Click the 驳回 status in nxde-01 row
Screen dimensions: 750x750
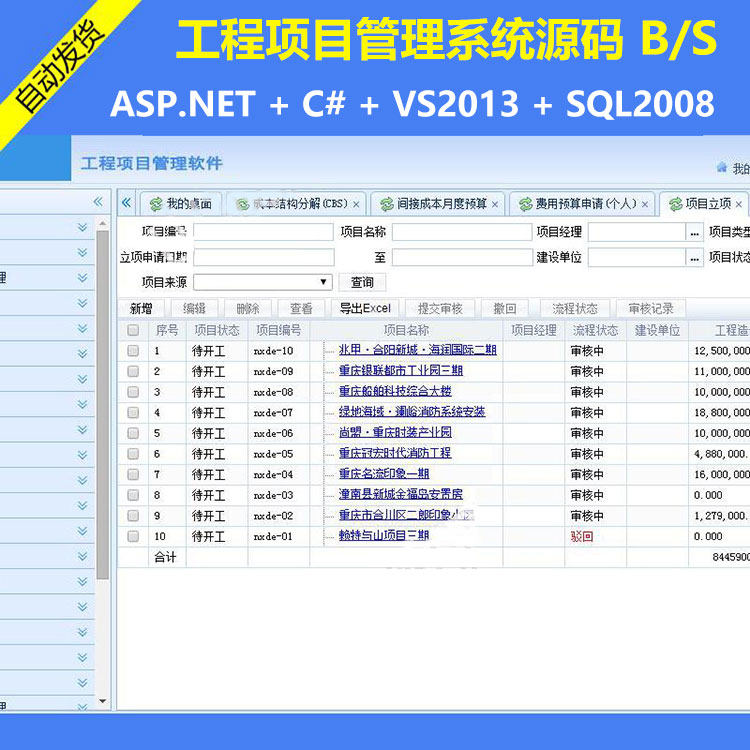[x=582, y=536]
